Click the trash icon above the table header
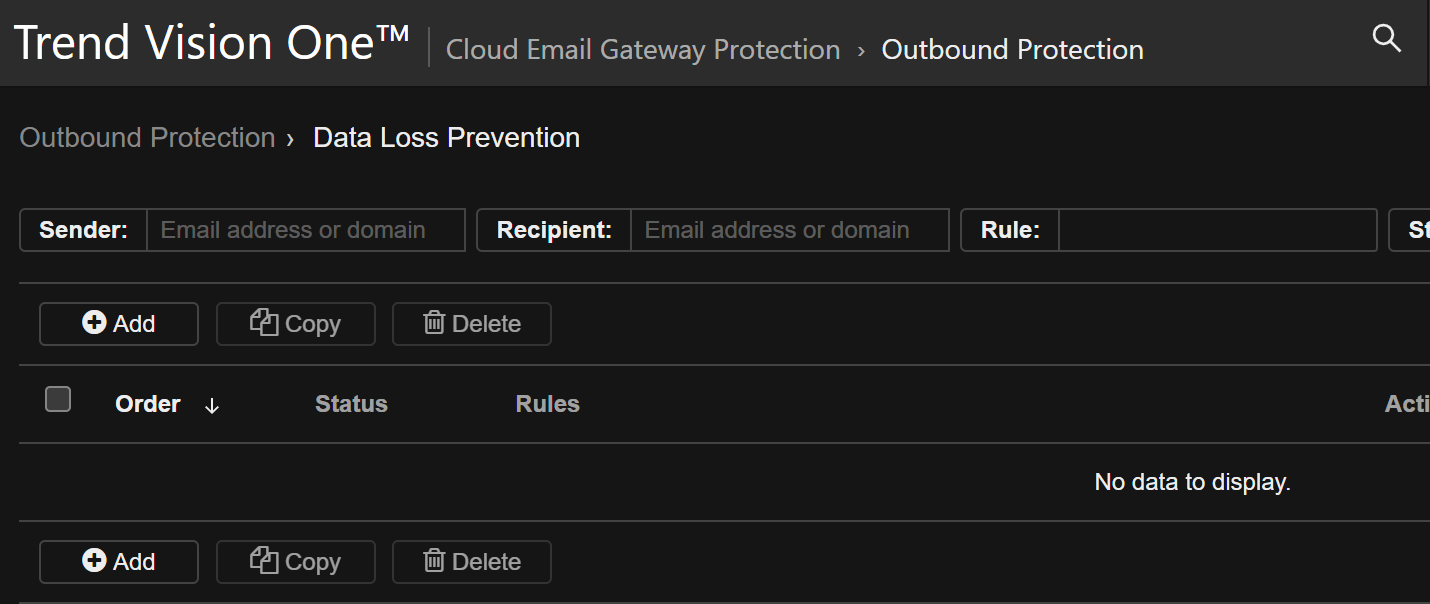 click(434, 323)
